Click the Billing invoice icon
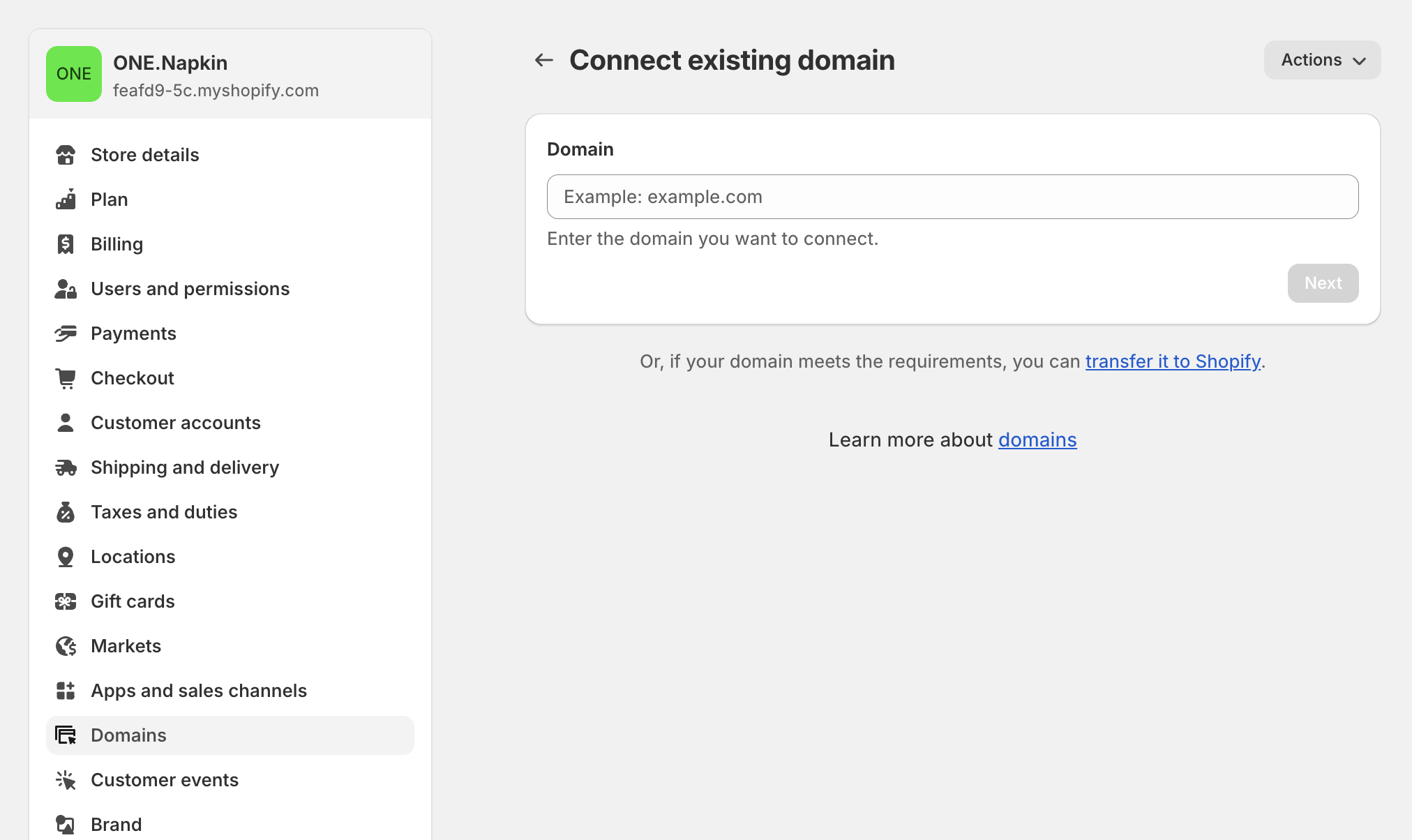 66,244
